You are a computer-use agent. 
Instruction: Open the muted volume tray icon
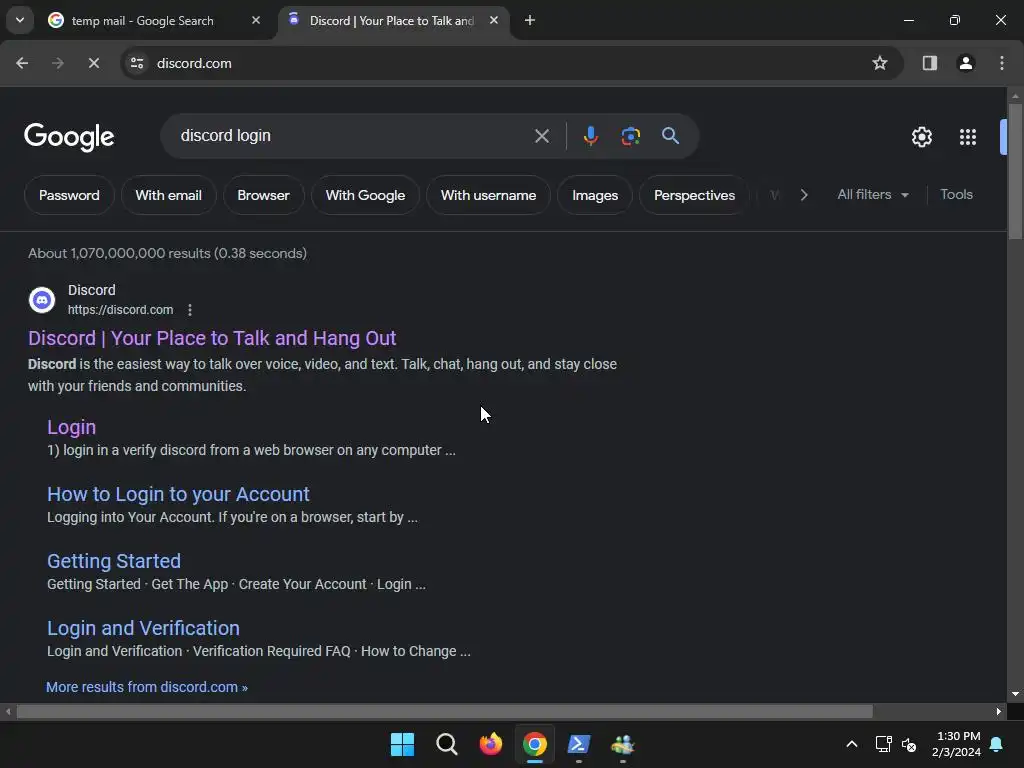click(x=908, y=744)
